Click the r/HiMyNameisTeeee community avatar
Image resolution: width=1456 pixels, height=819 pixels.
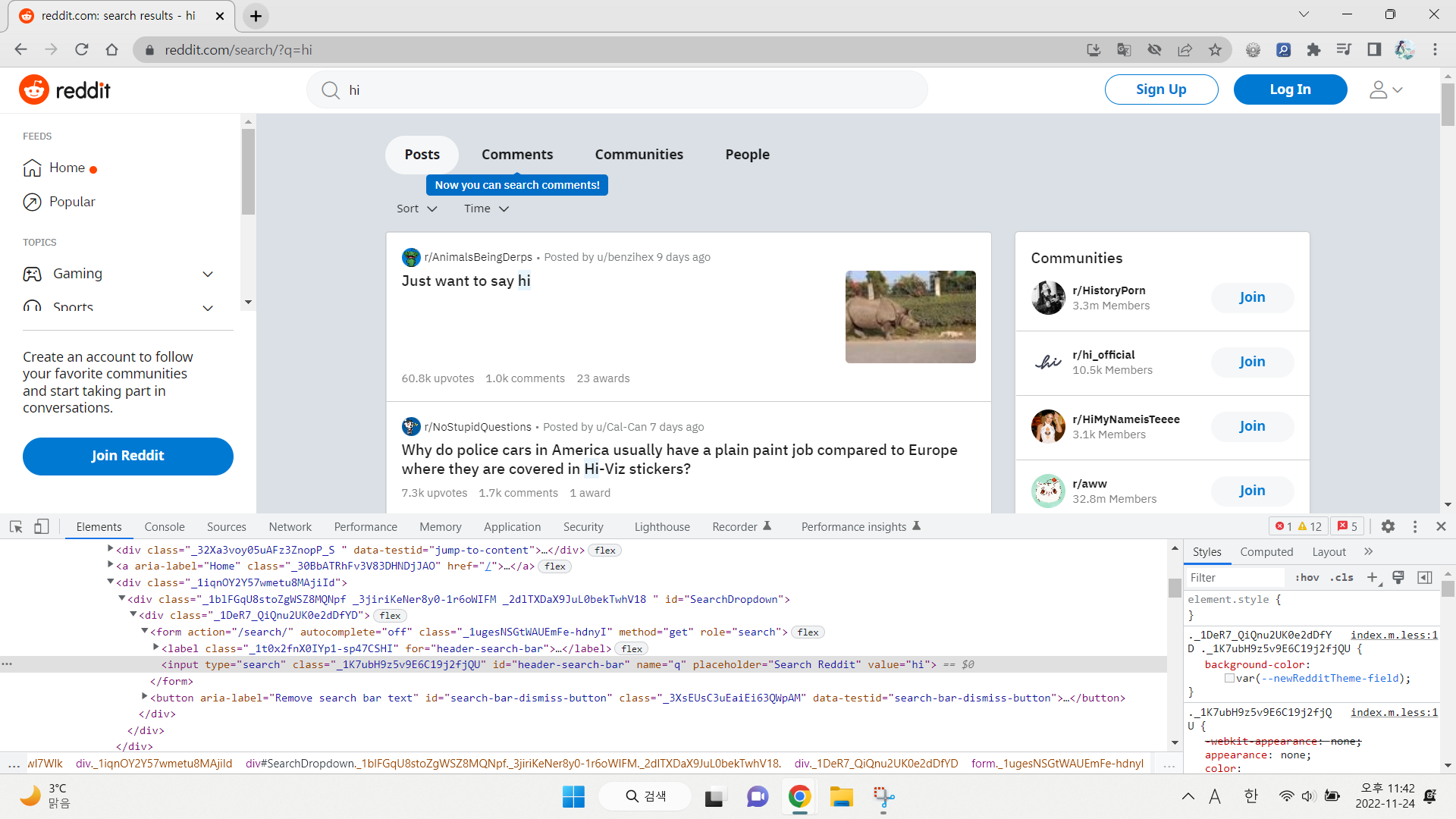1048,426
